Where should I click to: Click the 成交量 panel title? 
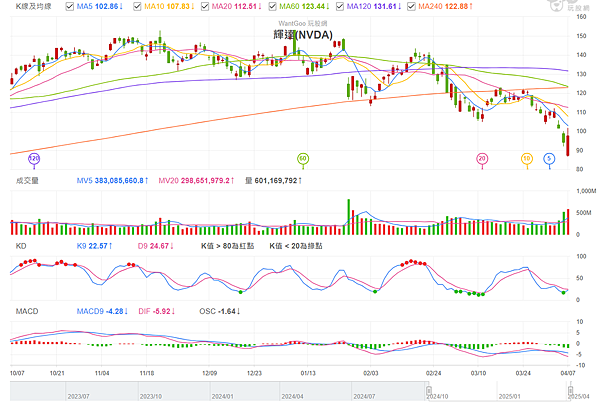27,180
